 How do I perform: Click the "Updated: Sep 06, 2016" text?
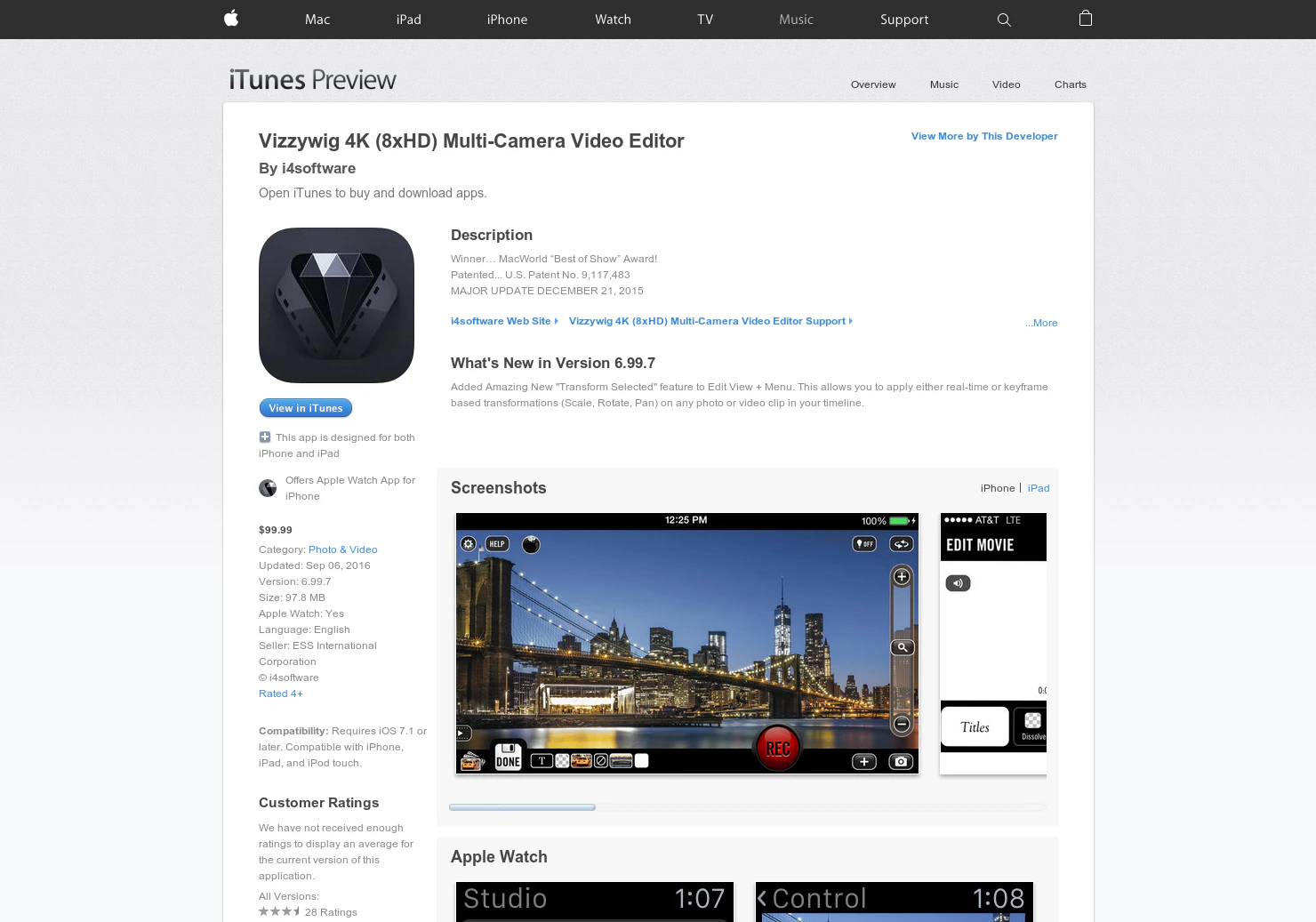pos(315,565)
